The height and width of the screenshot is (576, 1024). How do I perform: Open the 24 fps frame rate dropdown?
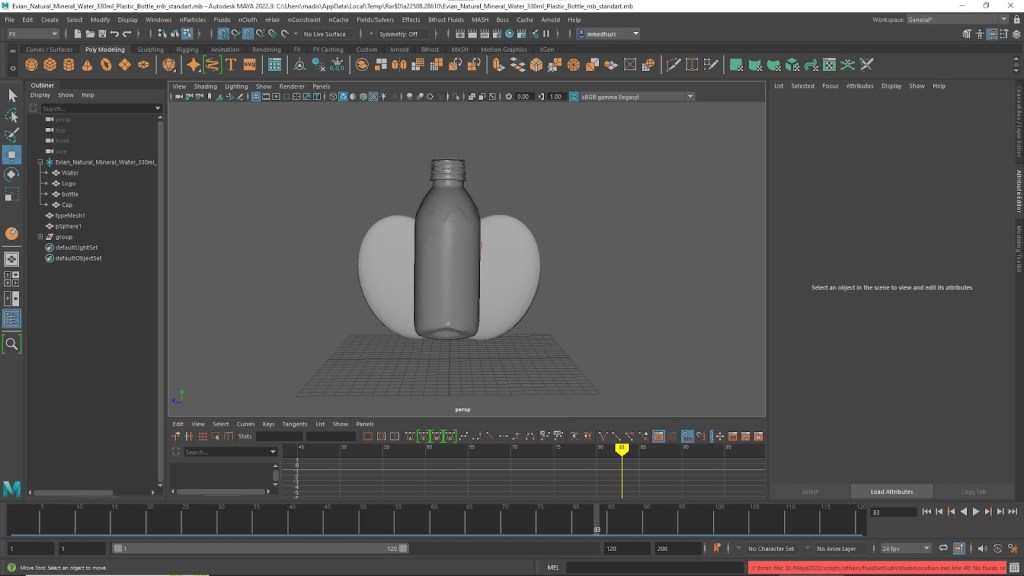(x=905, y=549)
